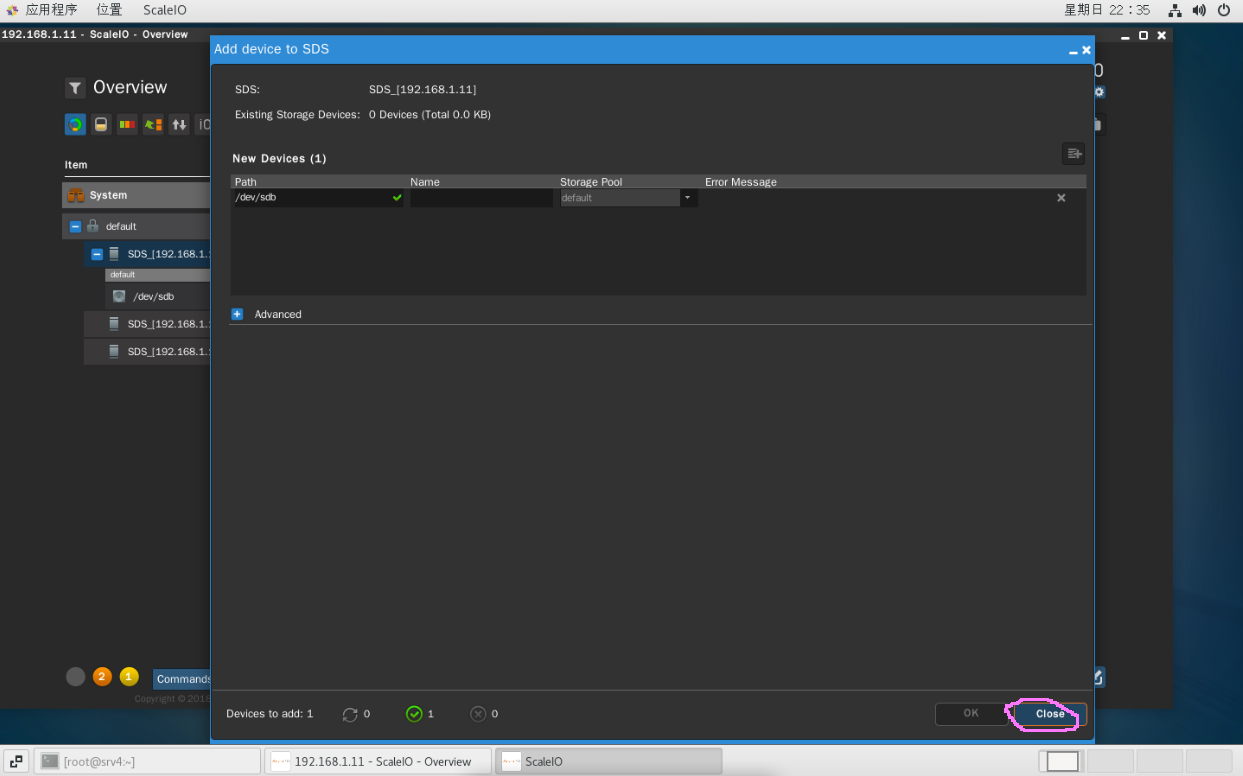Open the red-yellow-green color bars view
Image resolution: width=1243 pixels, height=776 pixels.
click(127, 125)
